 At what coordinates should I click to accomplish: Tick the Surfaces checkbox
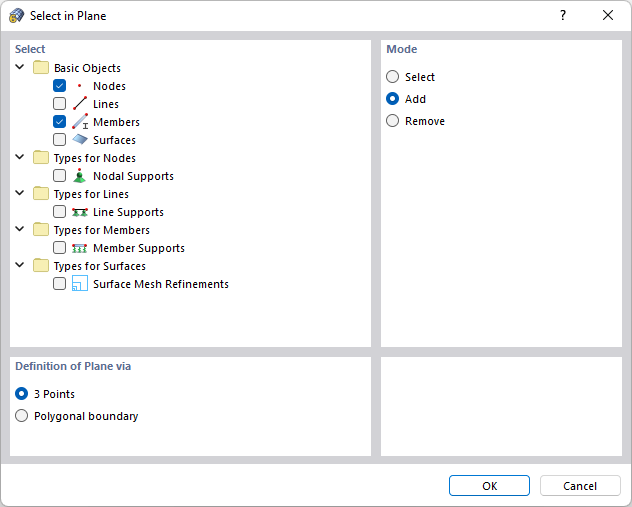click(x=60, y=140)
